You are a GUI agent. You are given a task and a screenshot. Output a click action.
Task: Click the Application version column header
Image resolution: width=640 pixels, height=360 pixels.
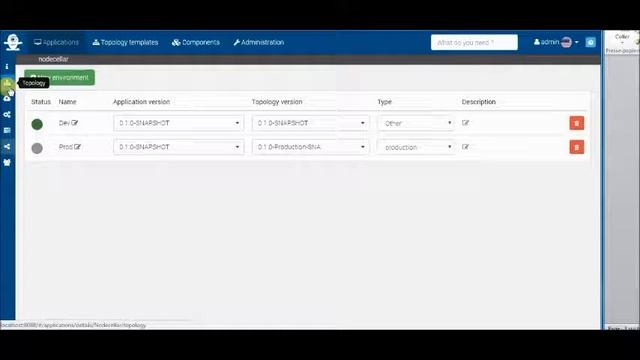(x=141, y=102)
